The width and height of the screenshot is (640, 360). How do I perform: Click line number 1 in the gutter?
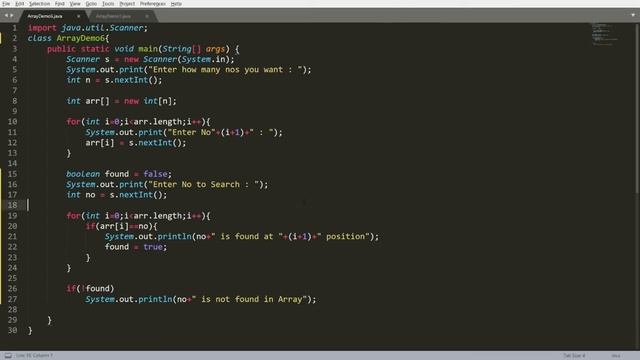tap(14, 28)
